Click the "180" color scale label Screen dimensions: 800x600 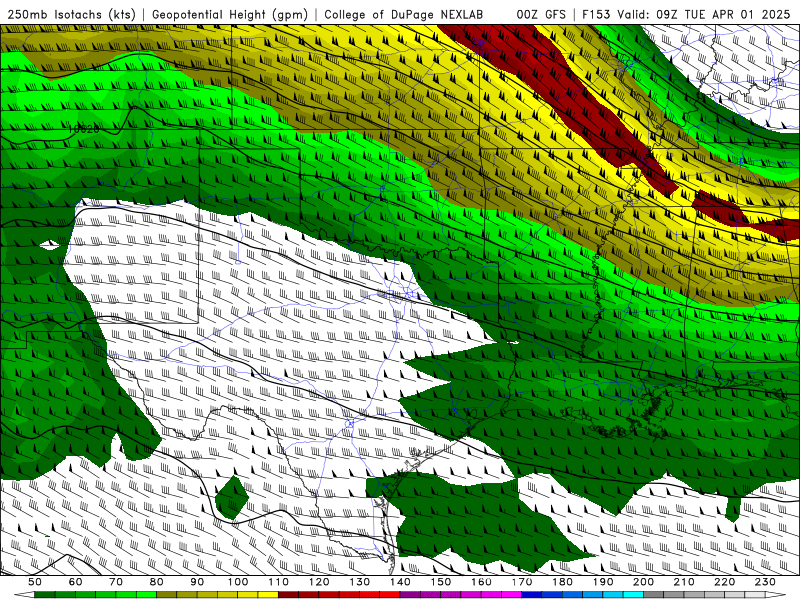[562, 582]
